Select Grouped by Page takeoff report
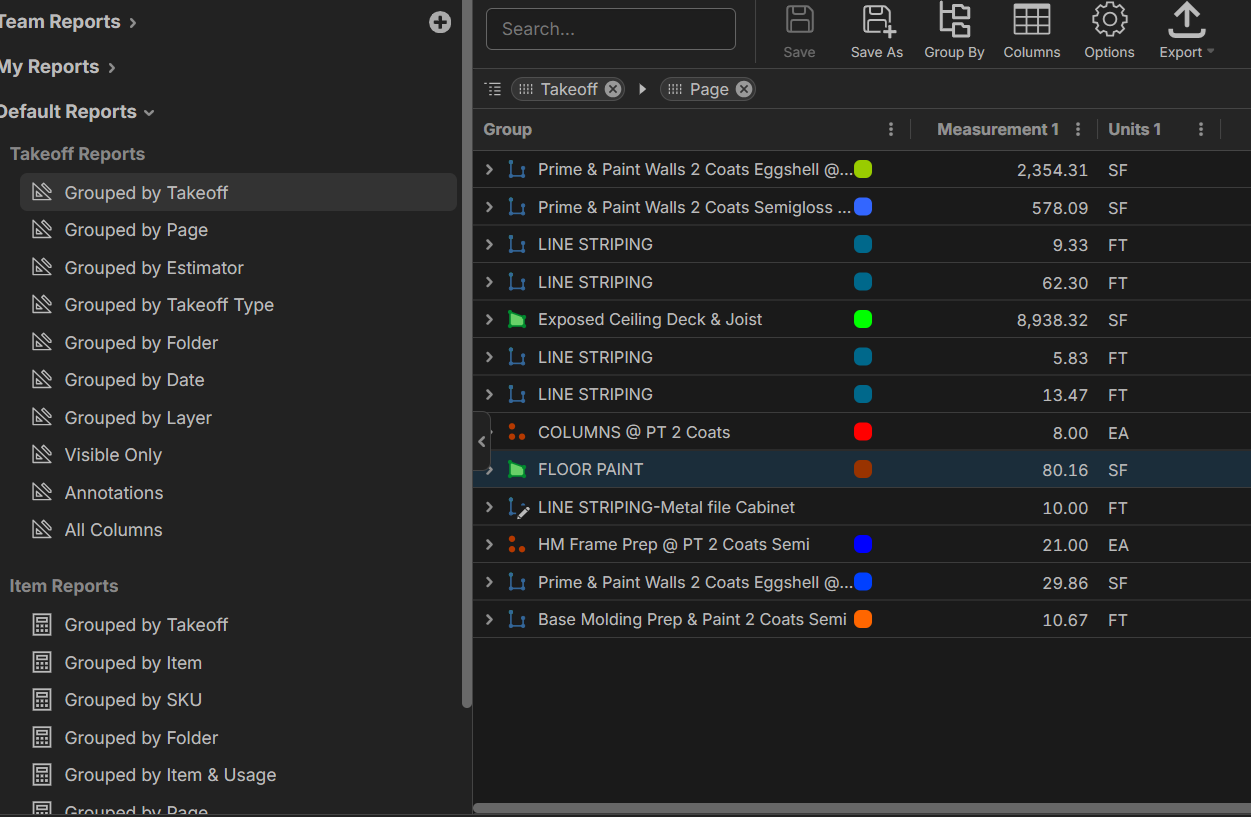This screenshot has height=817, width=1251. pos(136,230)
